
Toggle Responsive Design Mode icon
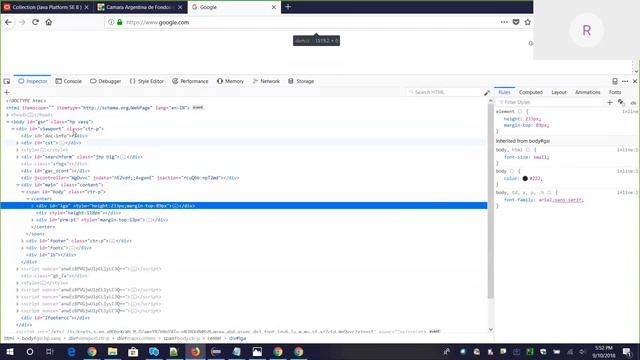pos(615,81)
